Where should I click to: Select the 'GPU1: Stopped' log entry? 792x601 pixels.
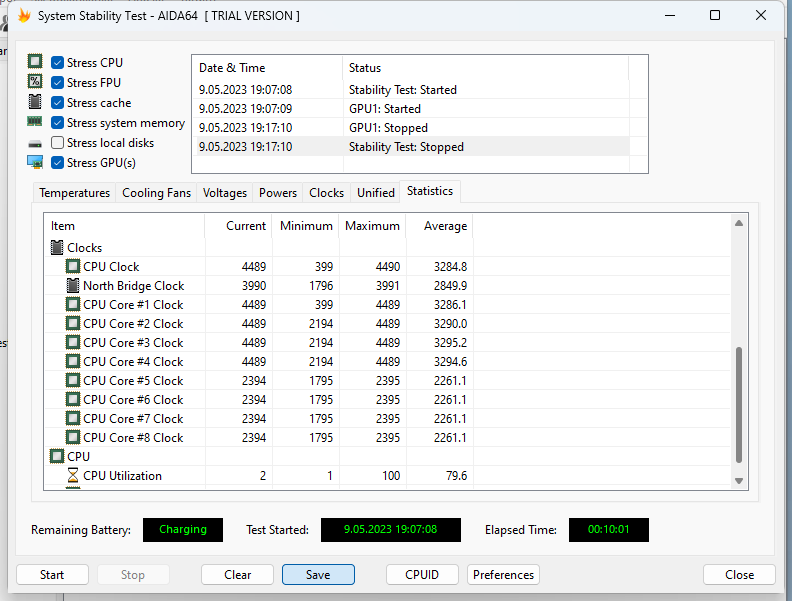411,128
